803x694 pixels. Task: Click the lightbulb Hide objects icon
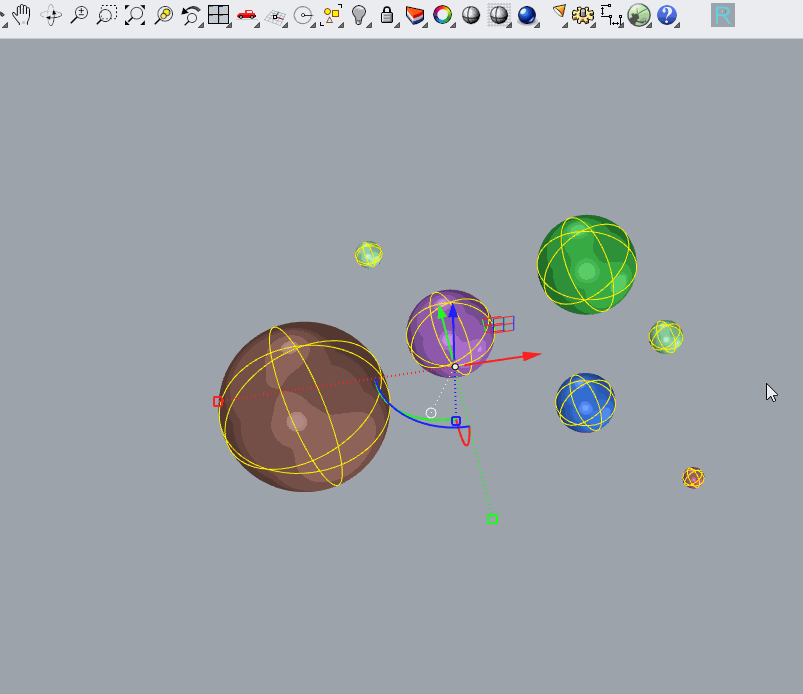pos(359,15)
